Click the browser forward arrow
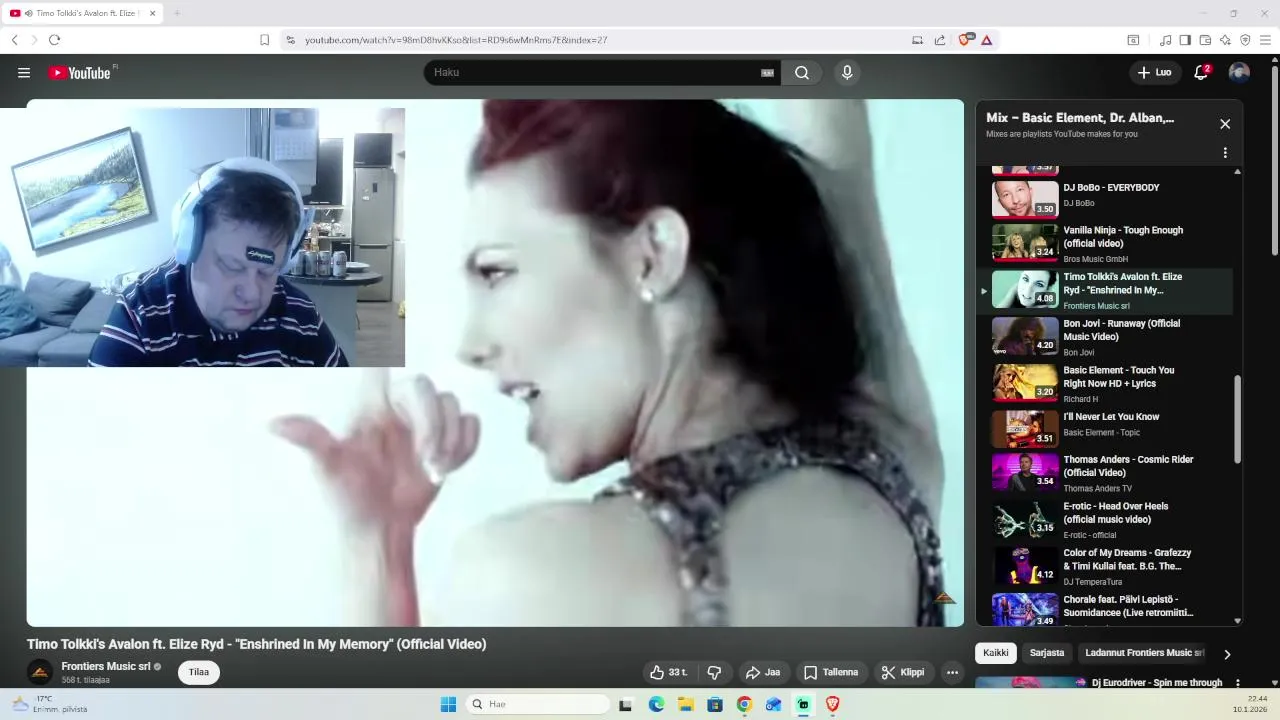 click(34, 40)
